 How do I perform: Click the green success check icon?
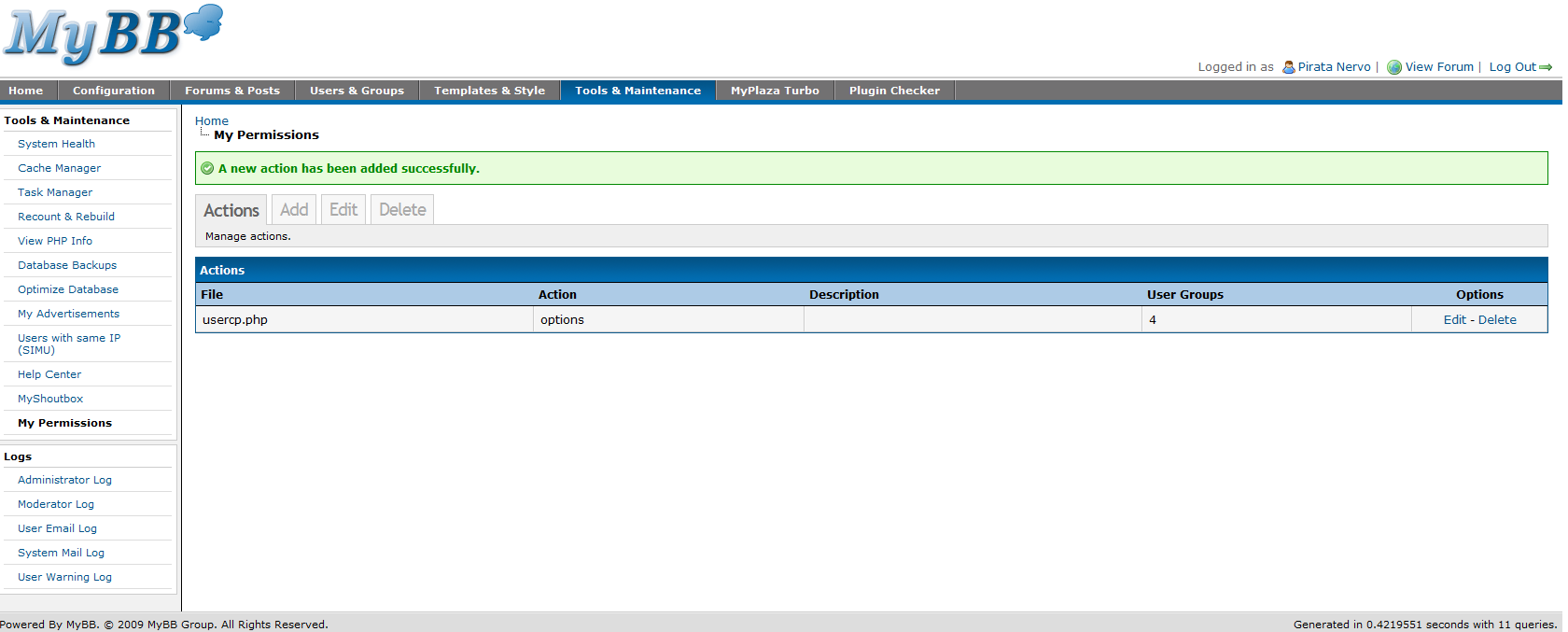click(207, 169)
